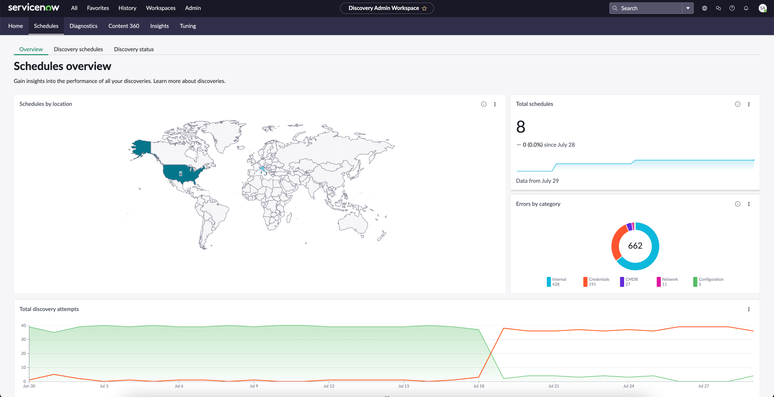Screen dimensions: 774x397
Task: Favorite the Discovery Admin Workspace star
Action: click(x=424, y=8)
